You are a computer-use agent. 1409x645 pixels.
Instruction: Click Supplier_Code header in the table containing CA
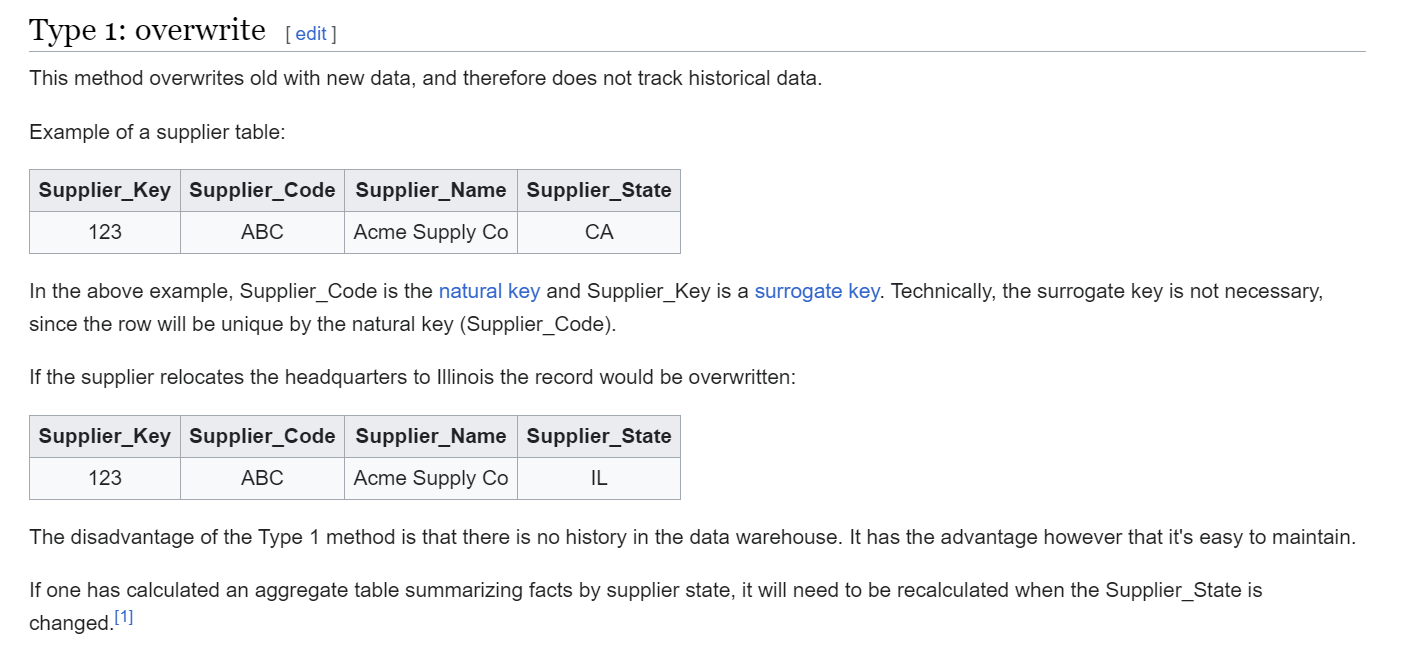pos(262,190)
